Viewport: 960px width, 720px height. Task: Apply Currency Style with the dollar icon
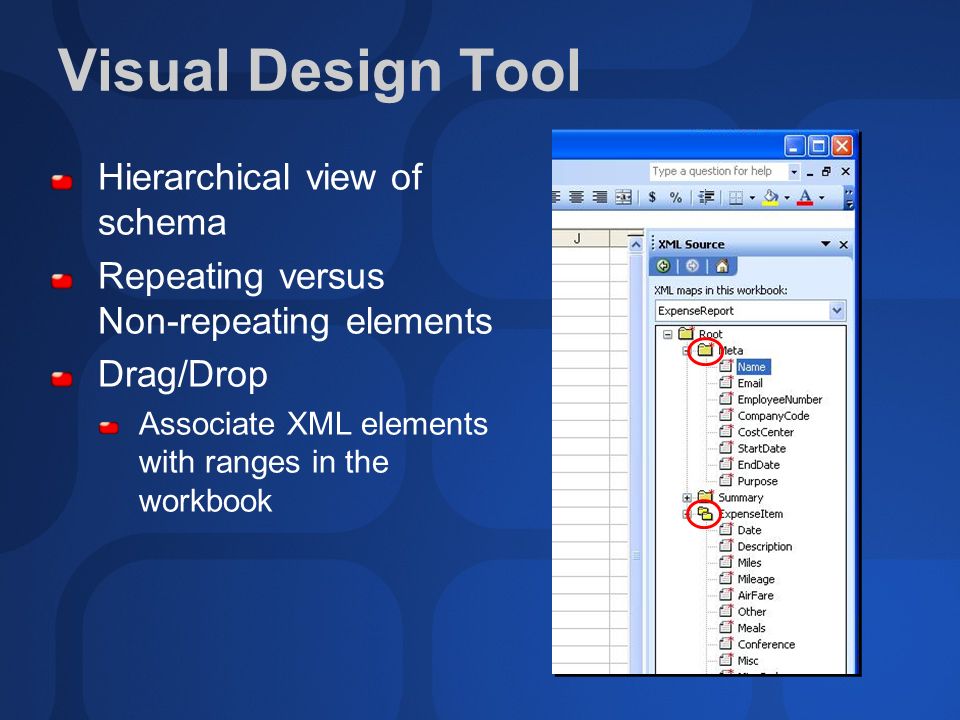point(653,197)
